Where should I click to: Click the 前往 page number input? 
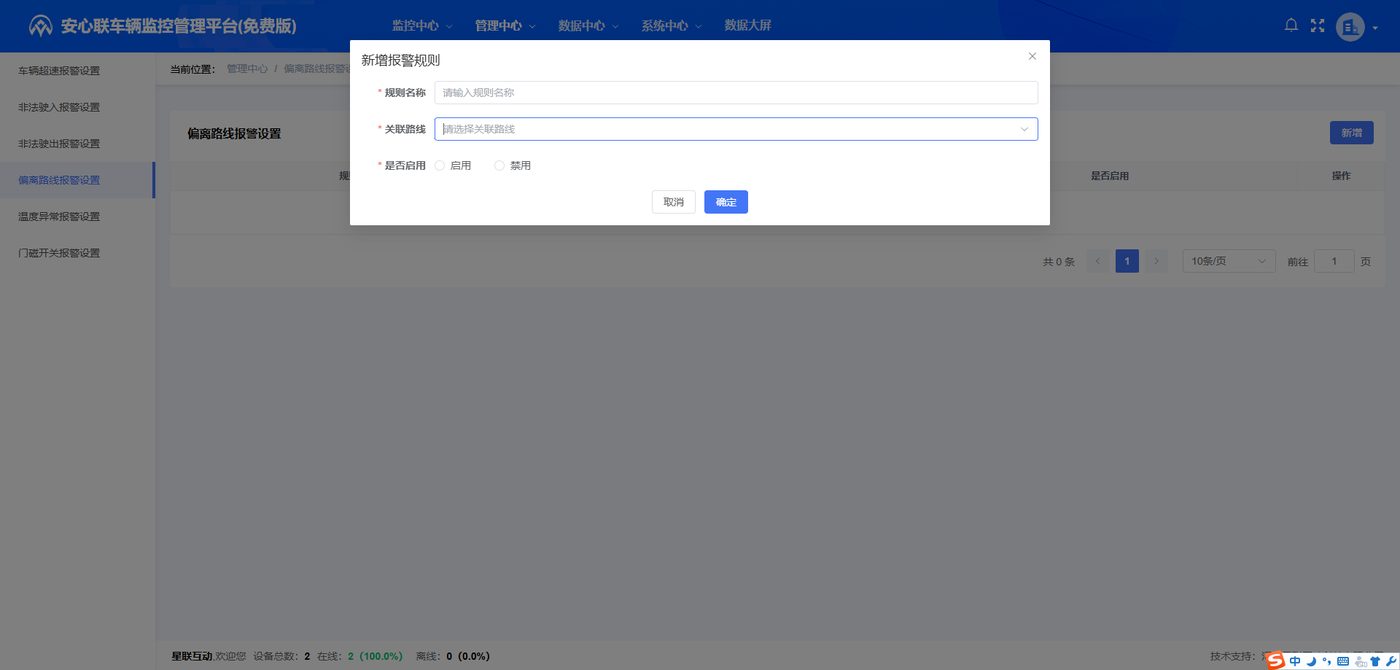1334,261
